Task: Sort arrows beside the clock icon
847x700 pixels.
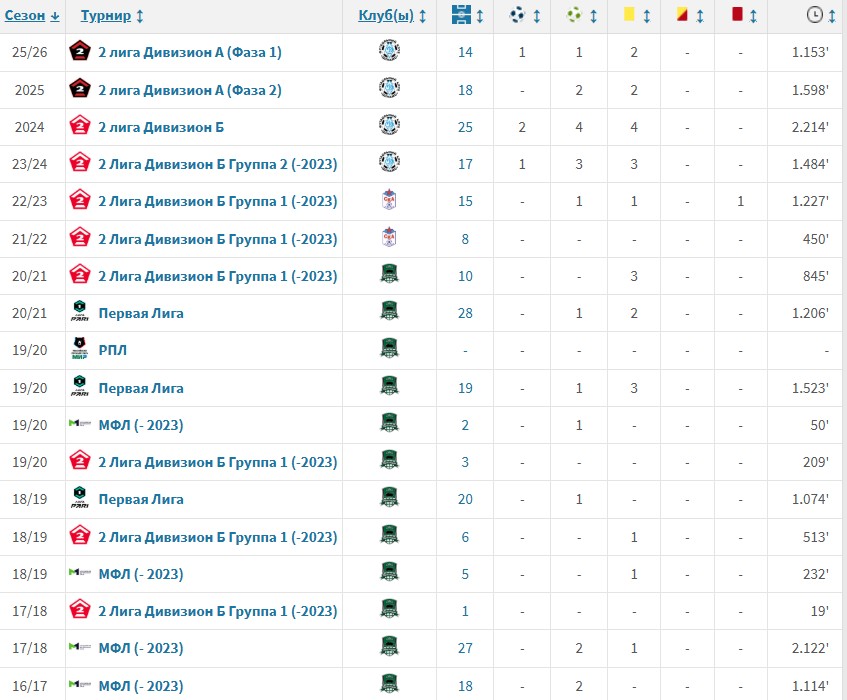Action: pos(832,16)
